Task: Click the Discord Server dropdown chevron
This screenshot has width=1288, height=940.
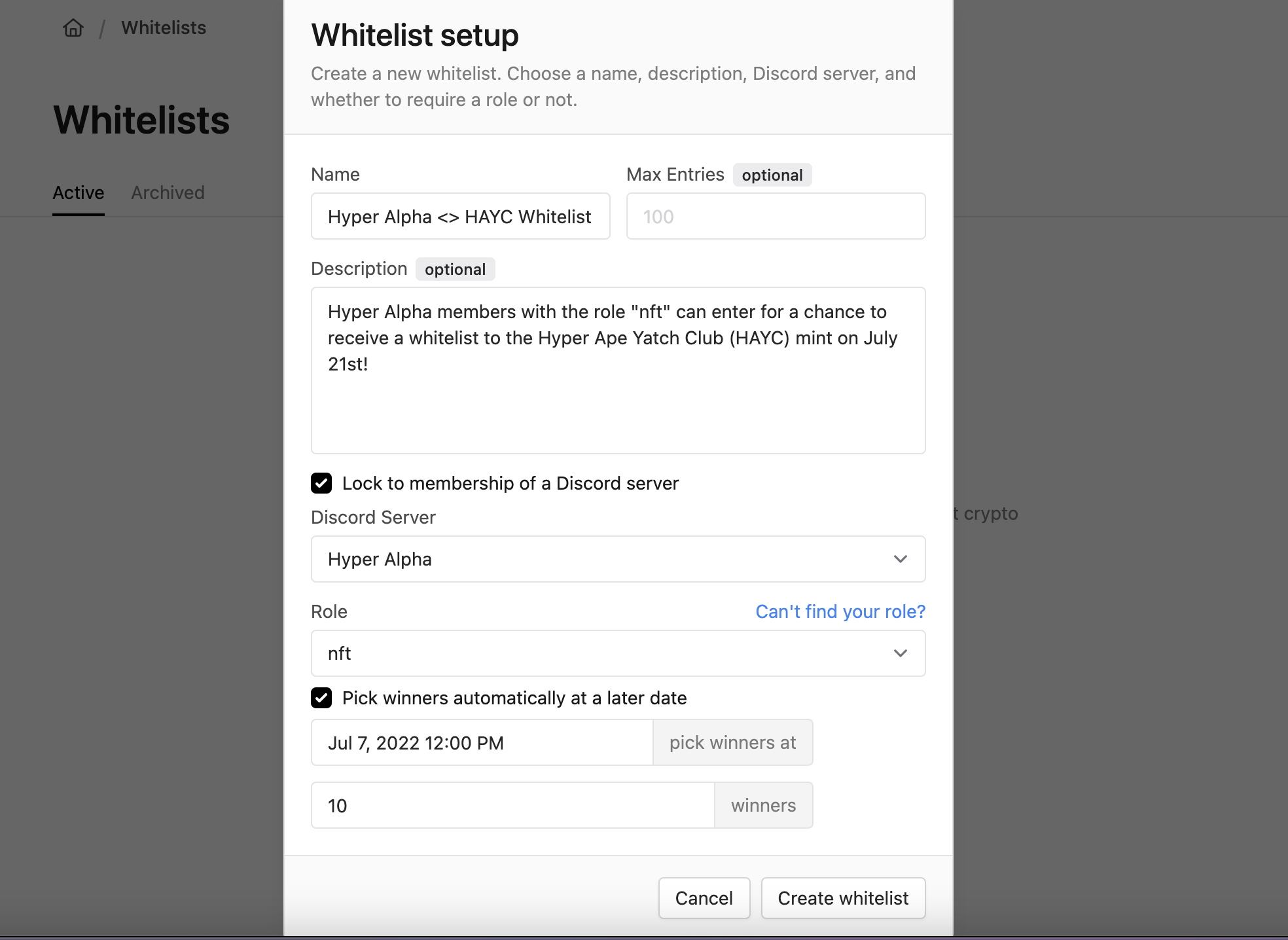Action: [900, 559]
